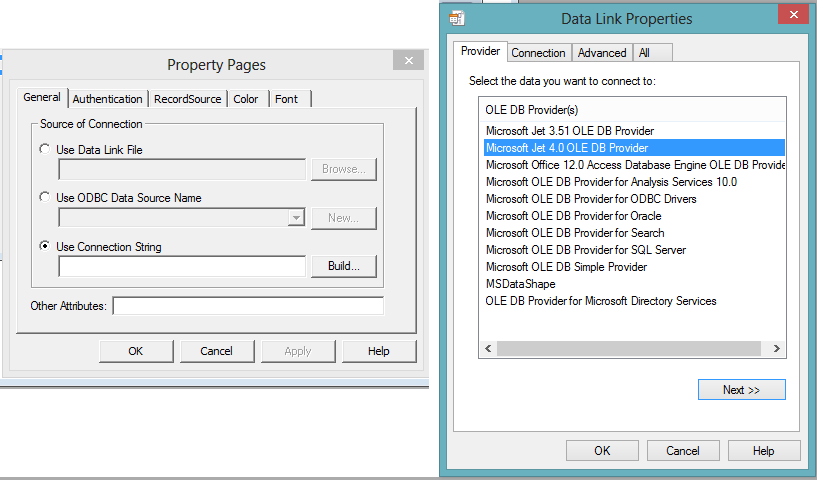Click the provider list horizontal scrollbar thumb
817x480 pixels.
(629, 348)
